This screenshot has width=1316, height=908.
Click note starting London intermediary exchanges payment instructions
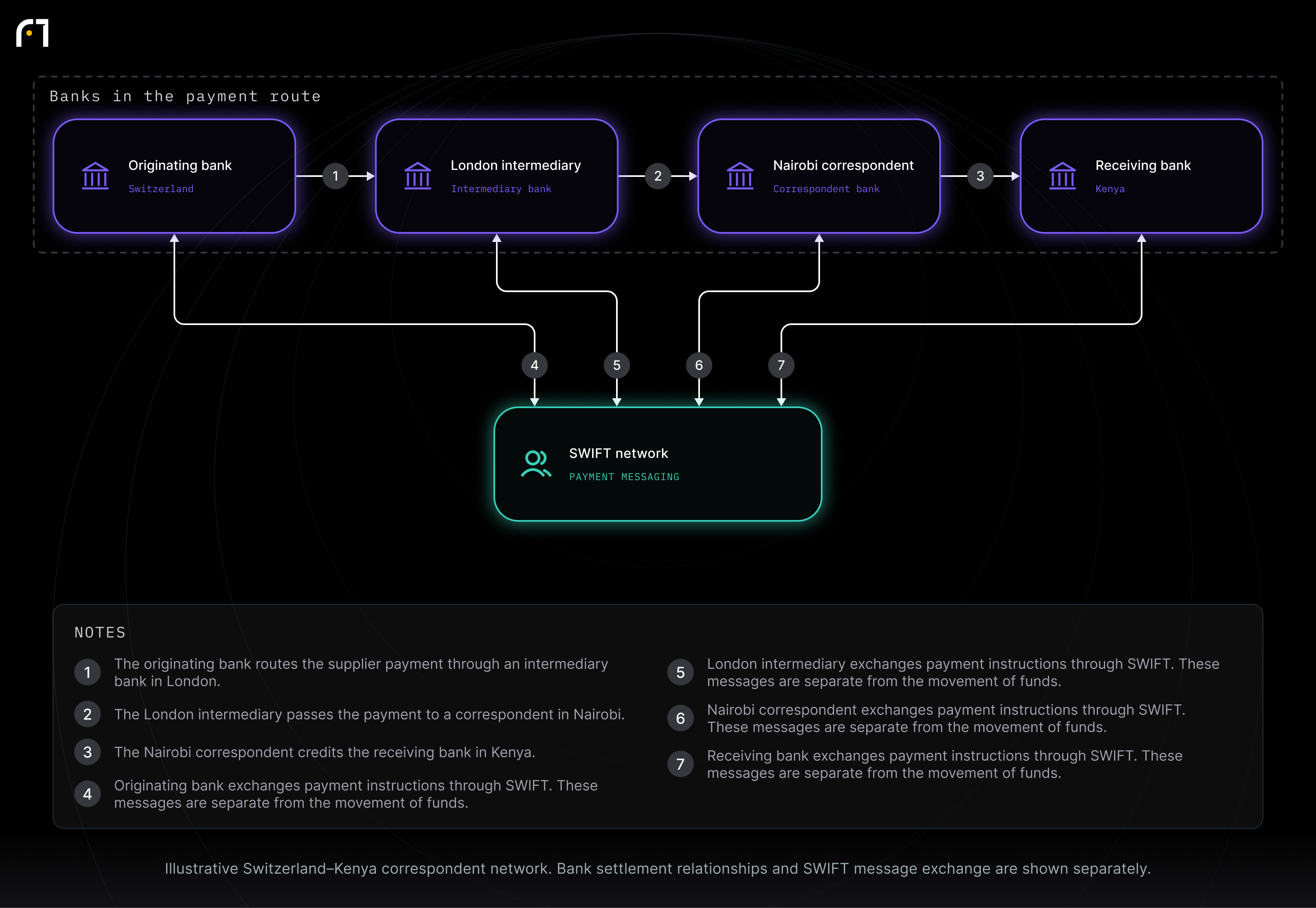click(964, 673)
